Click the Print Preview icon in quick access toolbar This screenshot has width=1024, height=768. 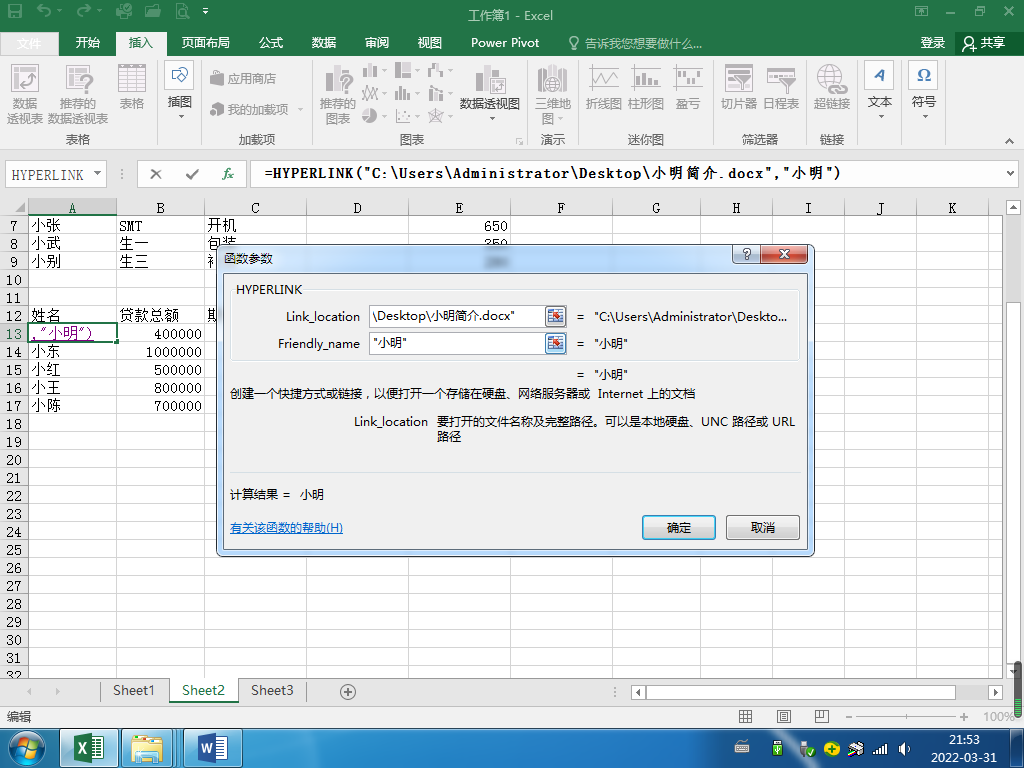(x=182, y=11)
